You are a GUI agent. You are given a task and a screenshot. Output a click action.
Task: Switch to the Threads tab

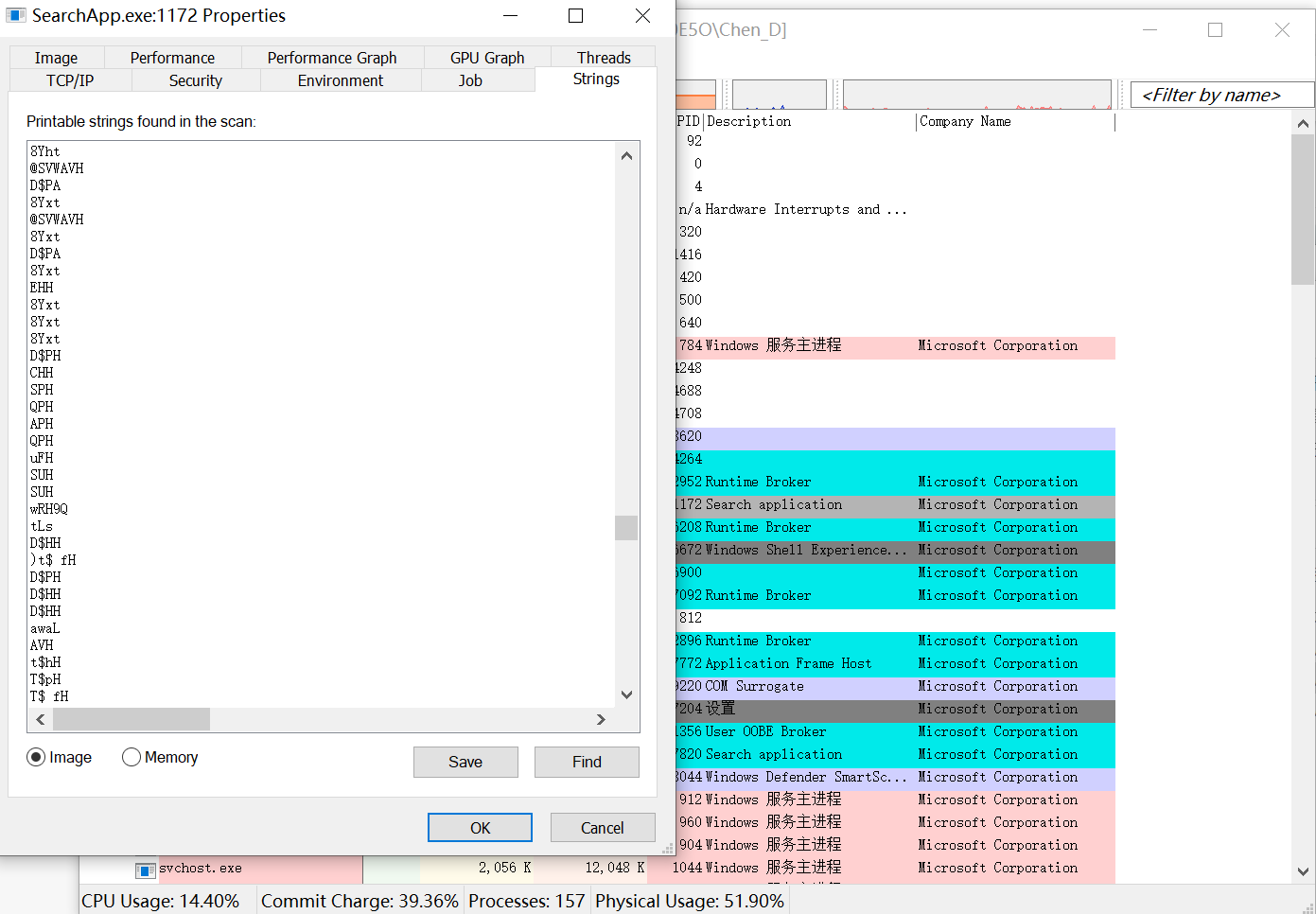point(603,58)
